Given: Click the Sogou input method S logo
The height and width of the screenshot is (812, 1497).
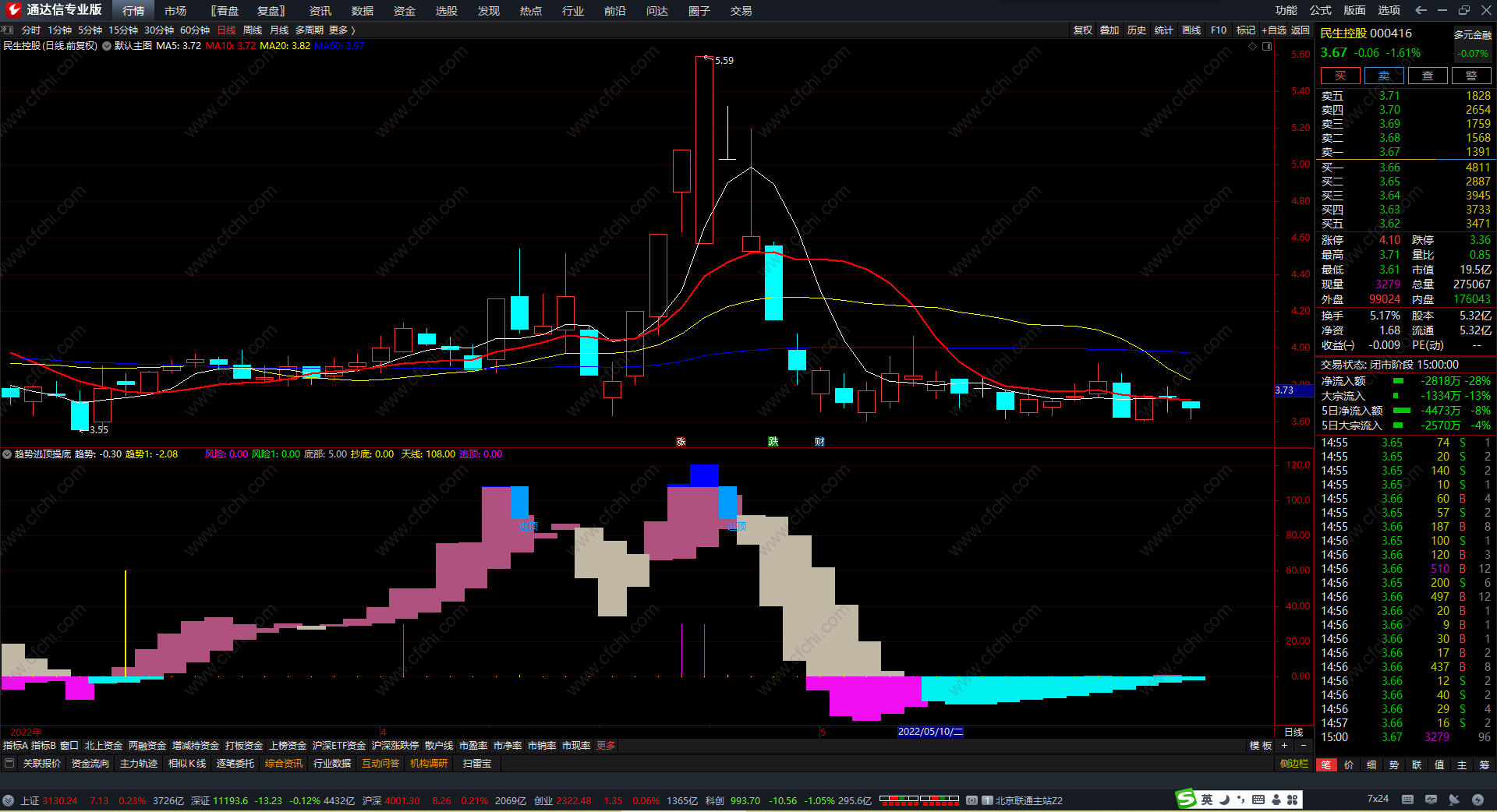Looking at the screenshot, I should click(1186, 799).
